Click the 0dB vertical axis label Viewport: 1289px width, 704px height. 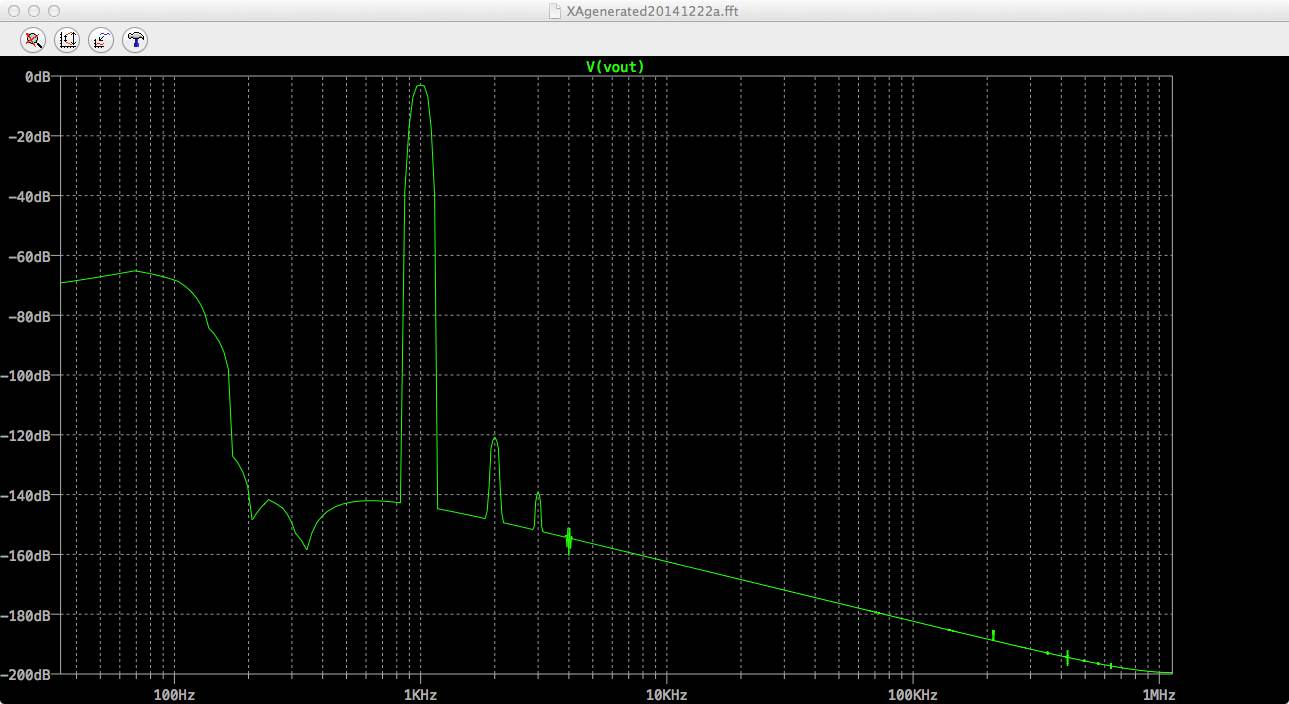point(38,76)
